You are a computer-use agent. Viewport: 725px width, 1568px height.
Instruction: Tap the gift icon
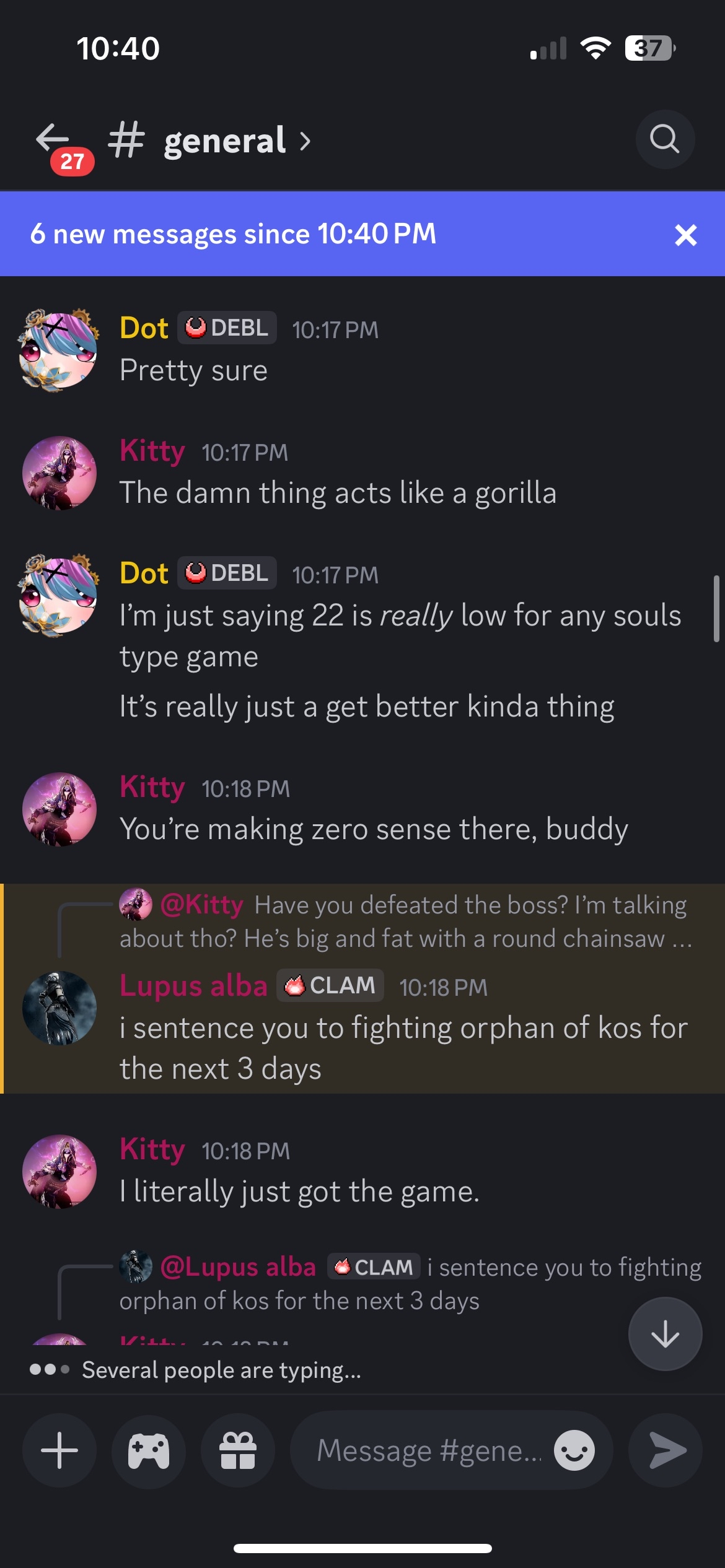tap(238, 1450)
